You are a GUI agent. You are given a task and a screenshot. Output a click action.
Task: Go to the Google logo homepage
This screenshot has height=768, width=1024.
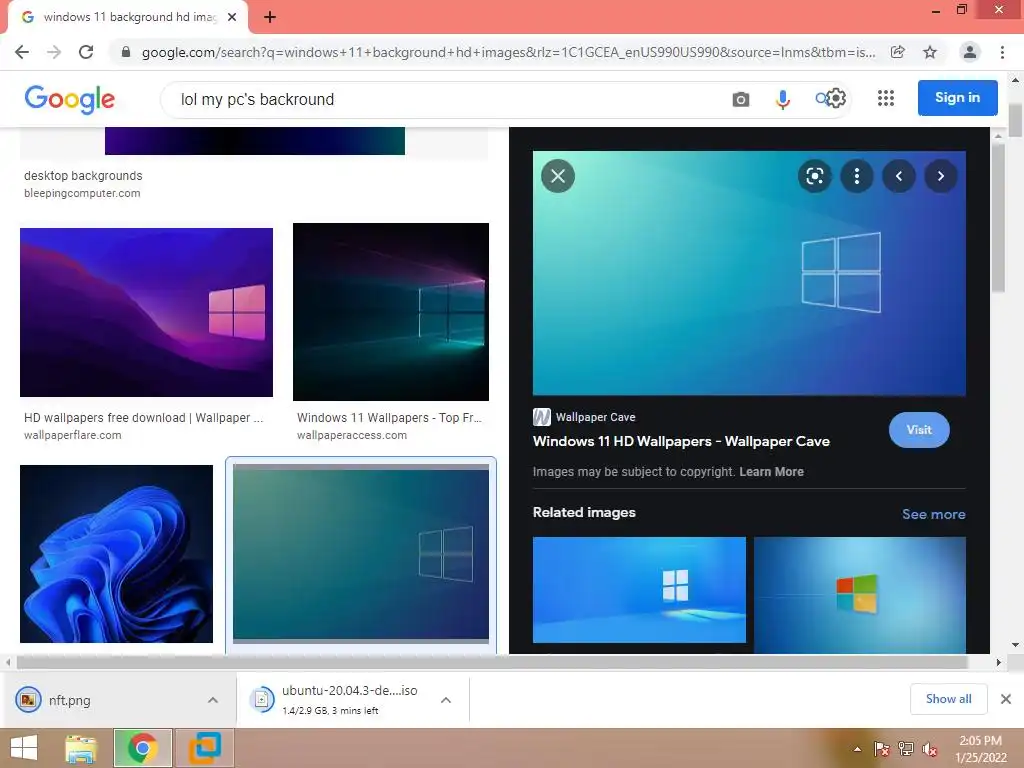[69, 99]
